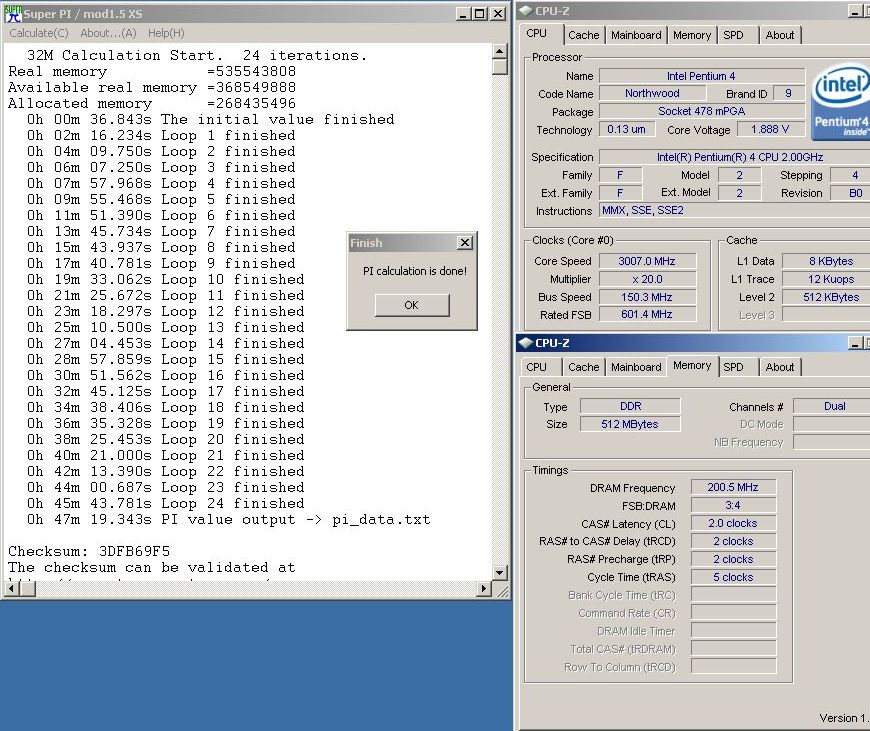Click the FSB:DRAM value '3:4'

pyautogui.click(x=733, y=505)
